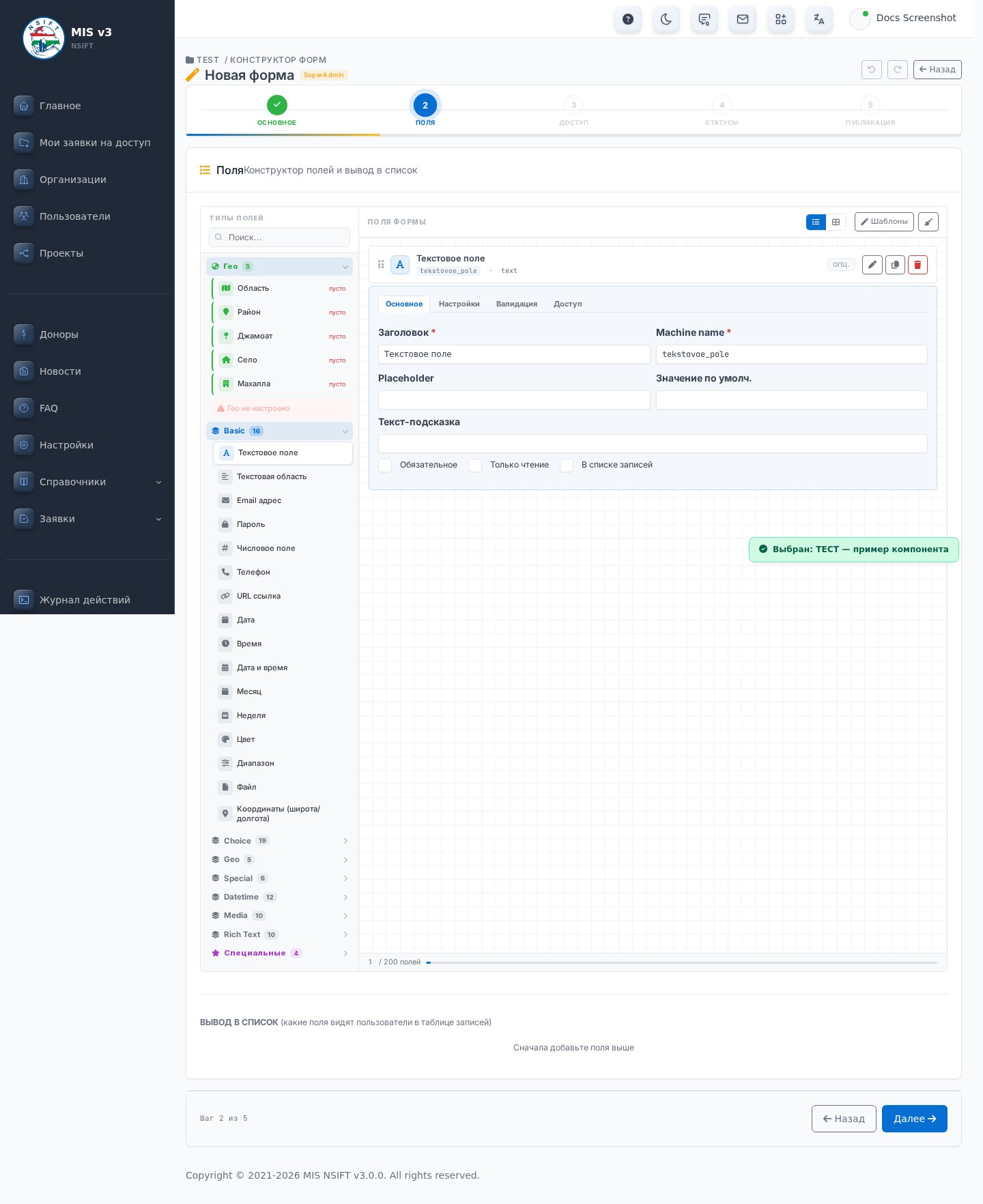Add the Диапазон field type
Image resolution: width=983 pixels, height=1204 pixels.
pyautogui.click(x=283, y=763)
